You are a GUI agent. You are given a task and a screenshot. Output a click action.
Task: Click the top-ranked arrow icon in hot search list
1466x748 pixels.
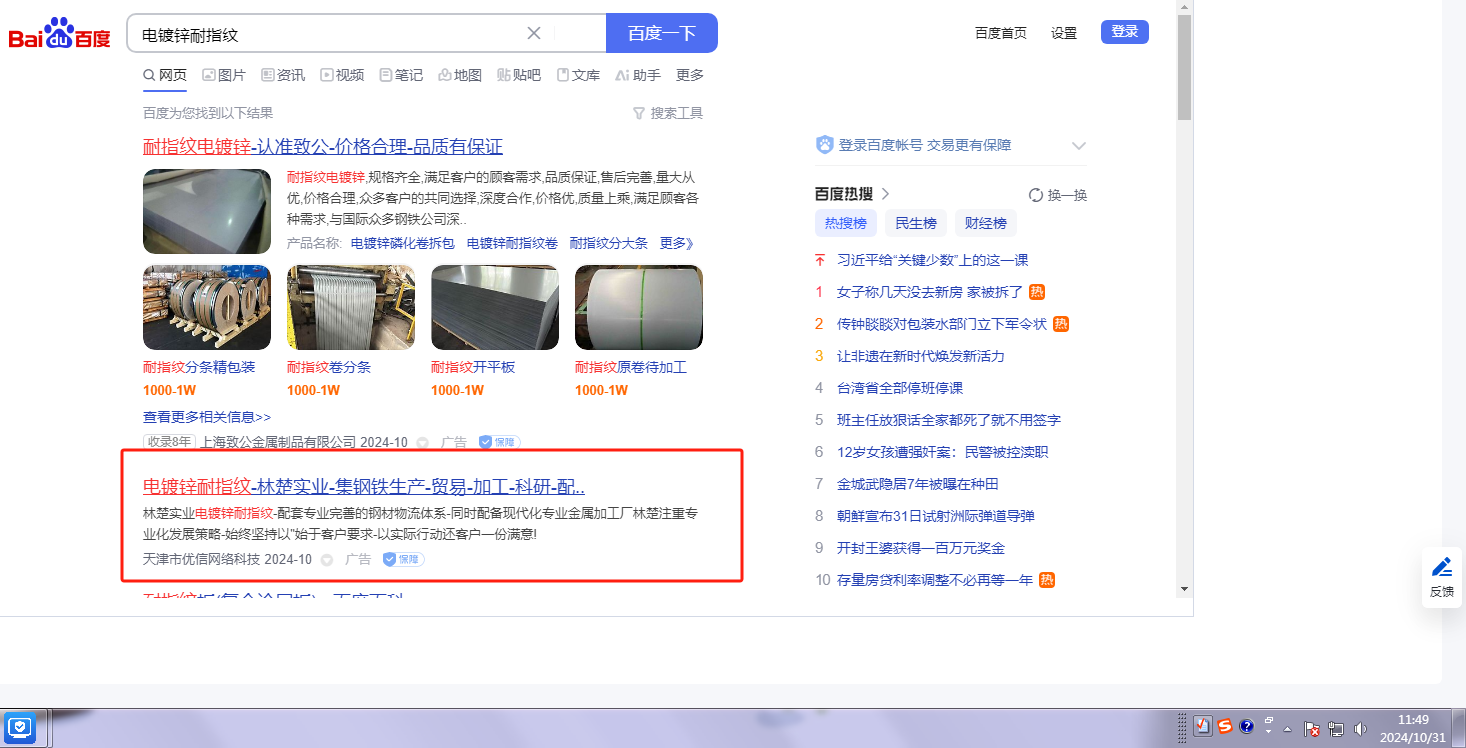pos(820,260)
